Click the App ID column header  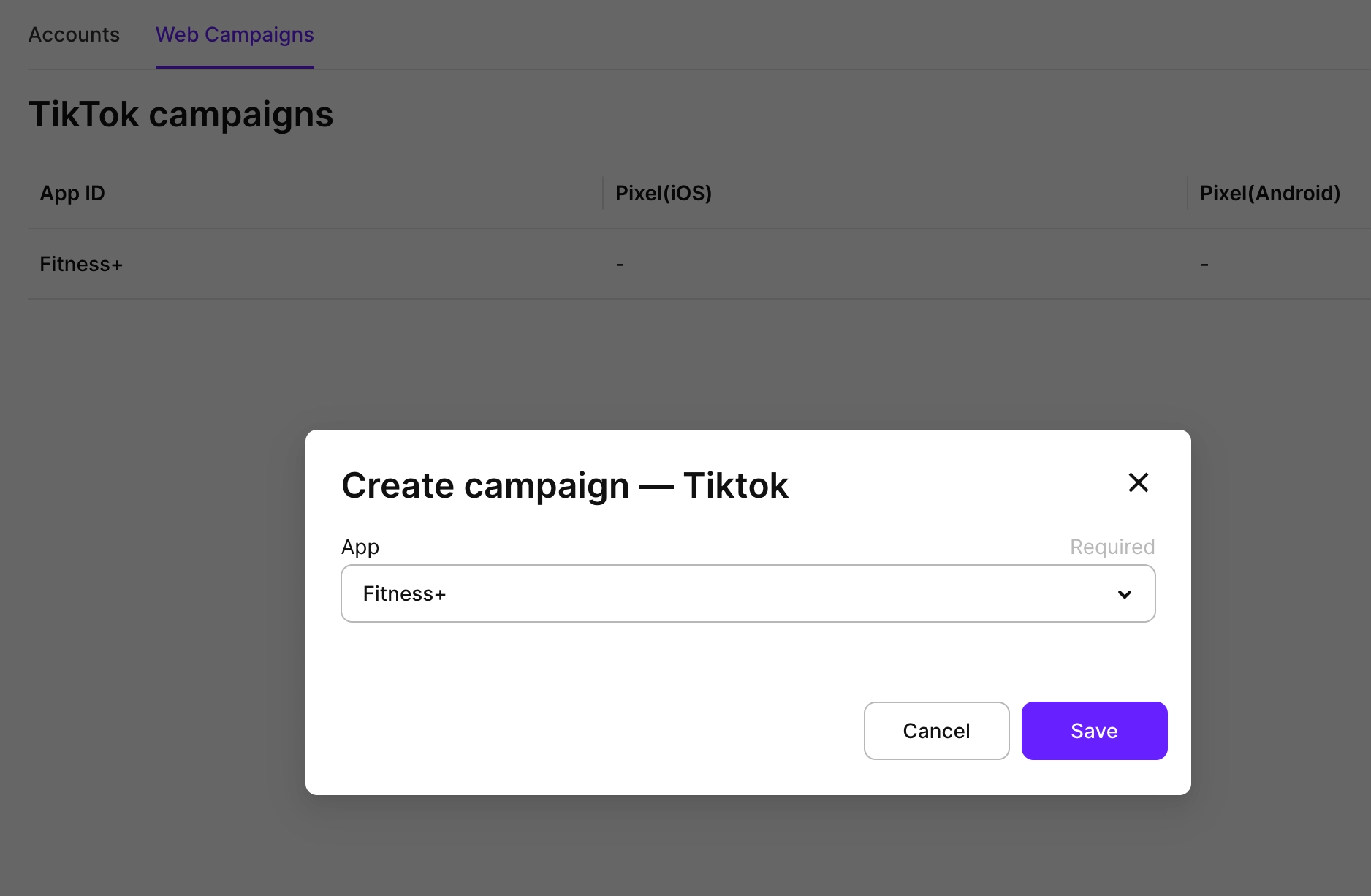[x=71, y=193]
